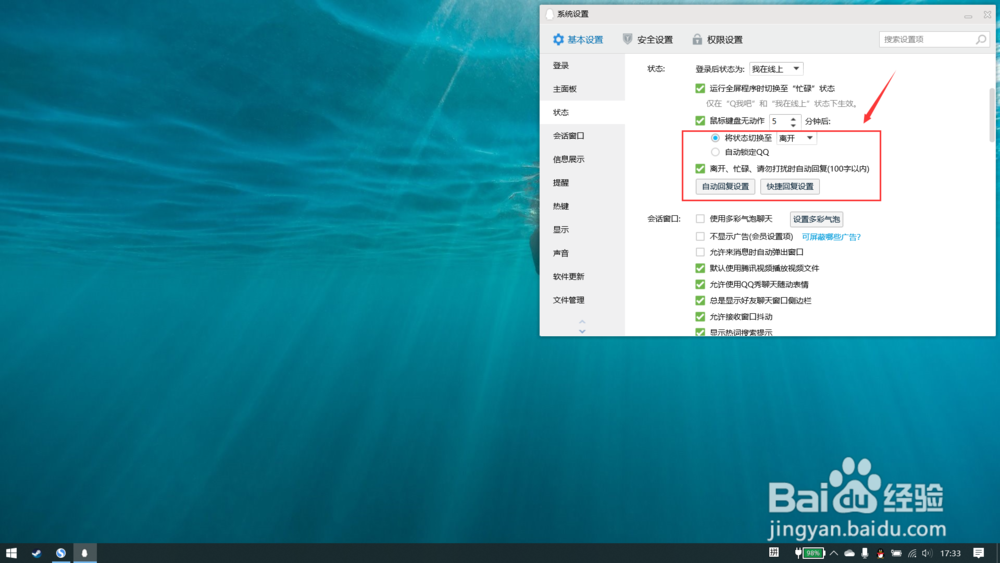
Task: Click the search magnifier icon in settings
Action: point(981,40)
